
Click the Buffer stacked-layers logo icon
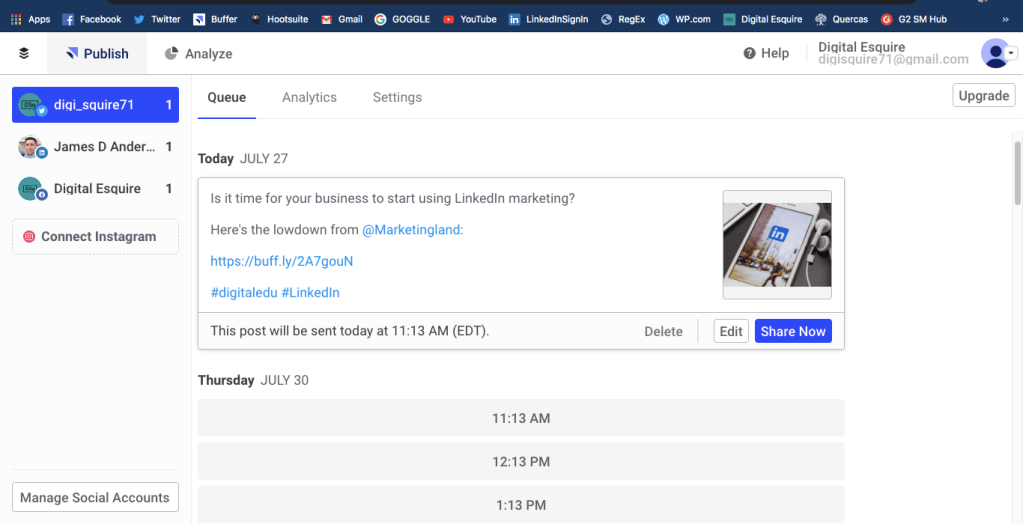point(24,54)
